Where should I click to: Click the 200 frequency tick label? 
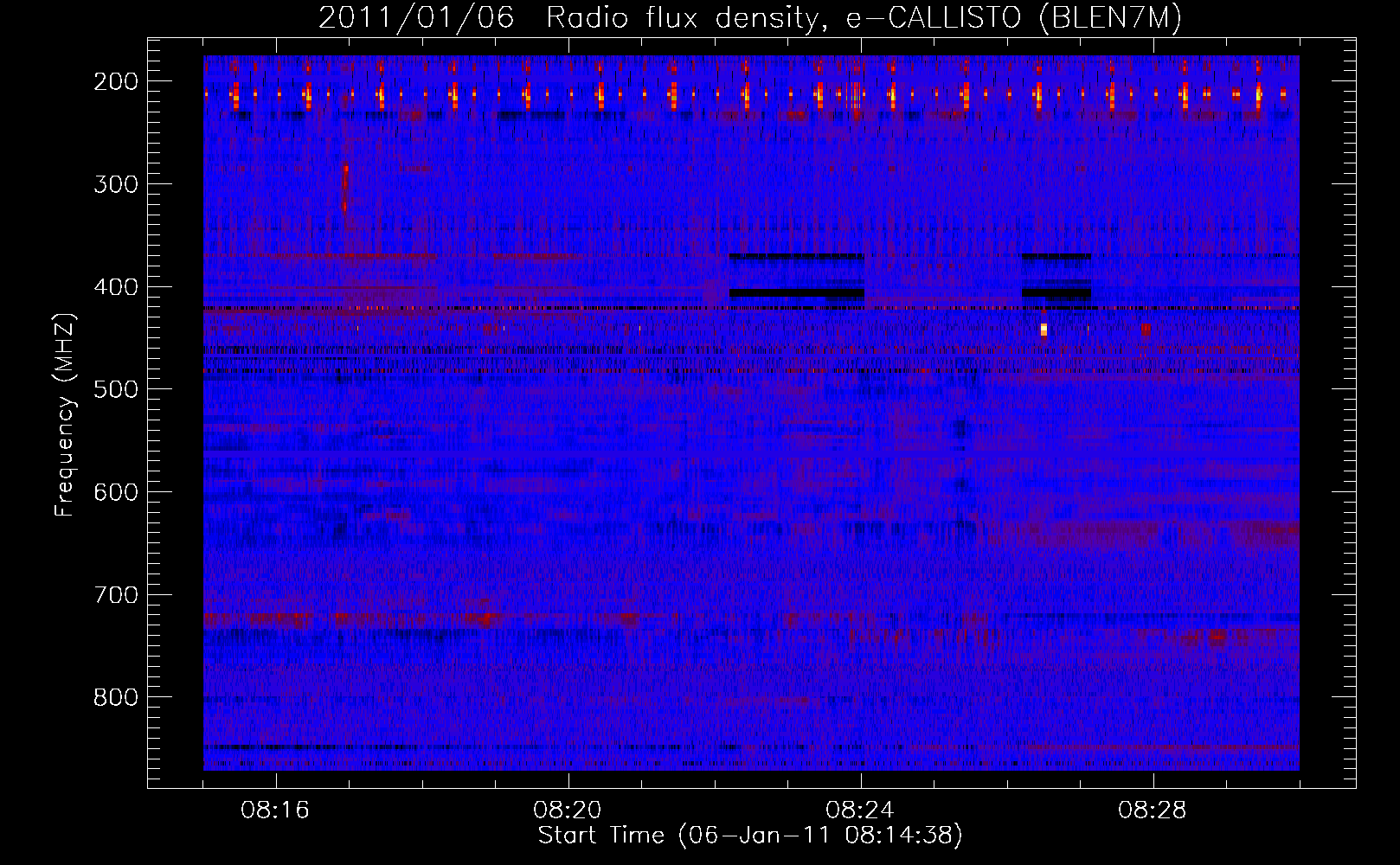point(115,81)
